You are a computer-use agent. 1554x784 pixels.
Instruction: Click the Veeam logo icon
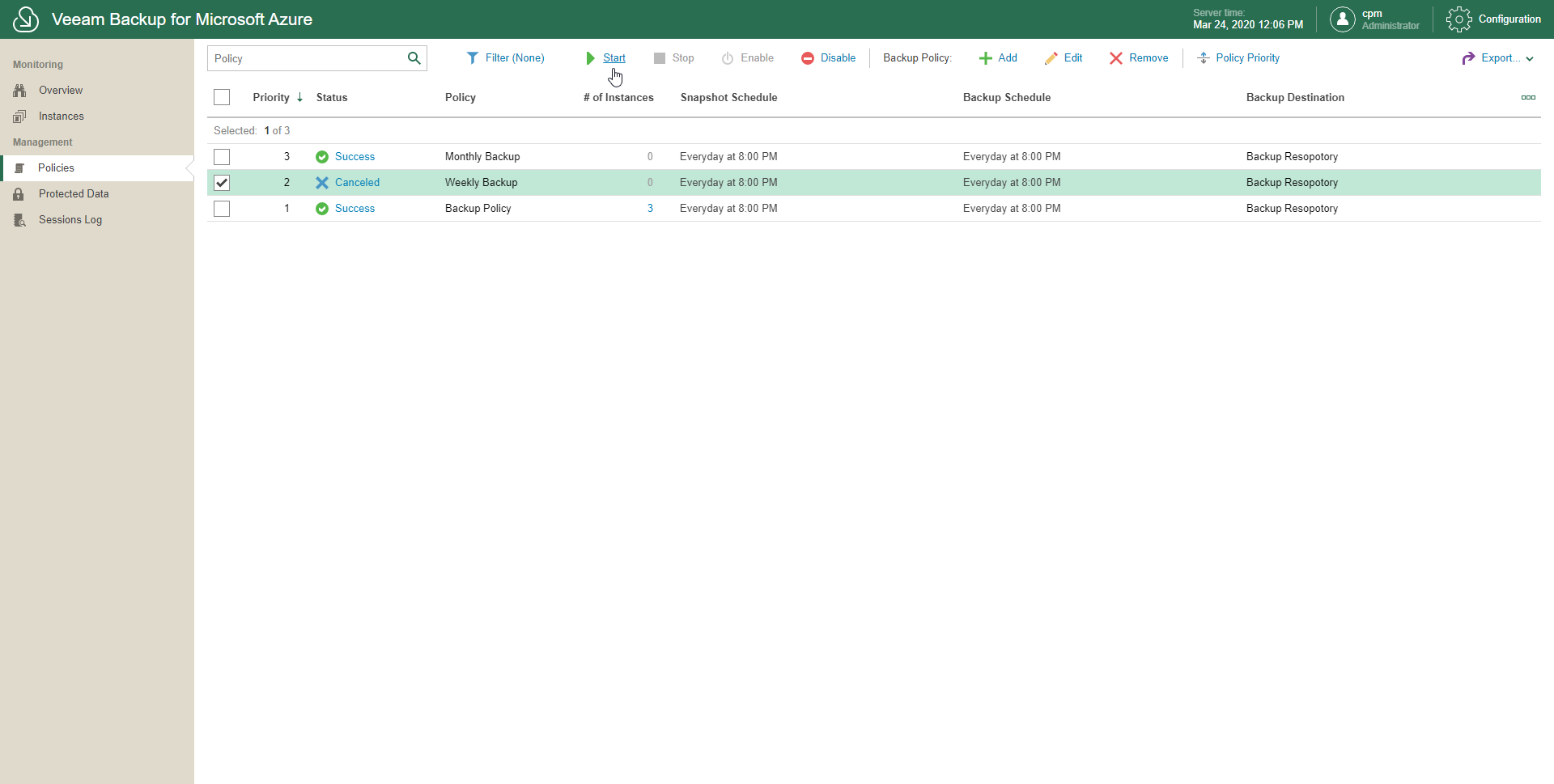[x=26, y=19]
